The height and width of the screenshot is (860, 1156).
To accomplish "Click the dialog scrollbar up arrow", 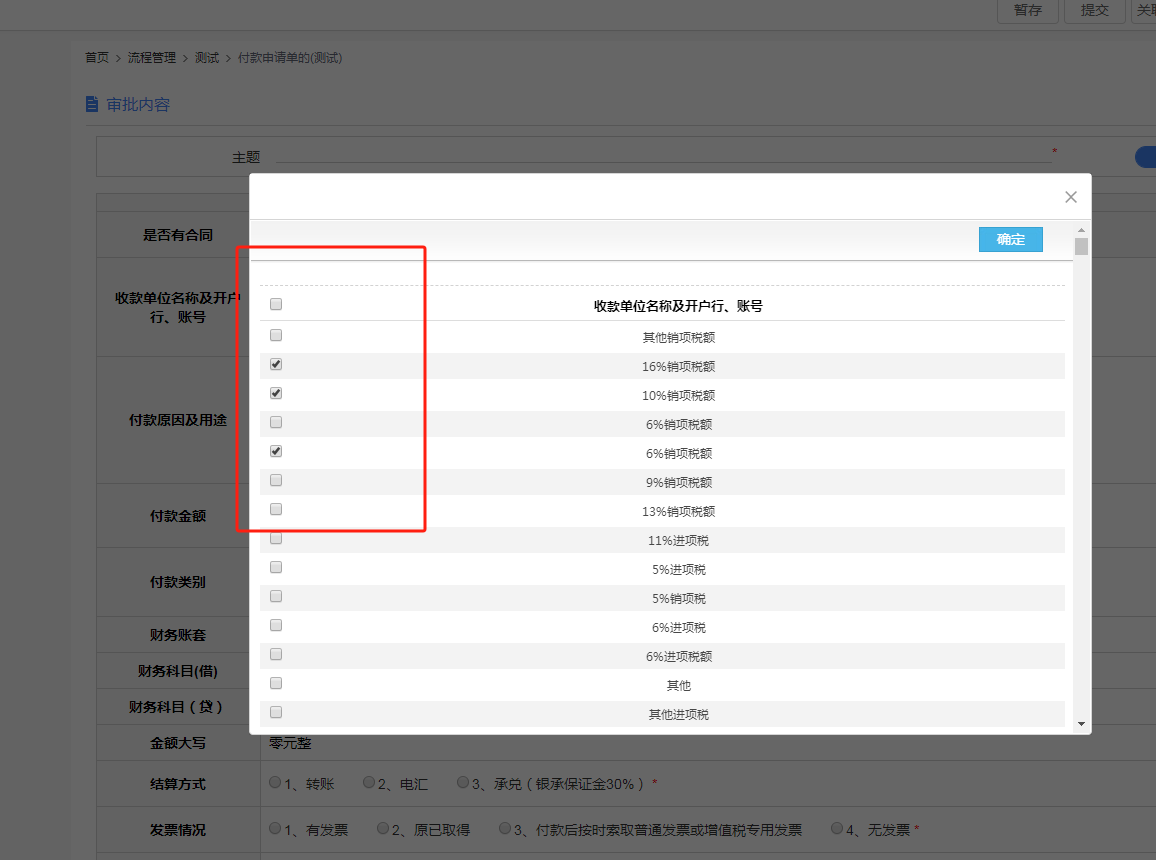I will [1081, 231].
